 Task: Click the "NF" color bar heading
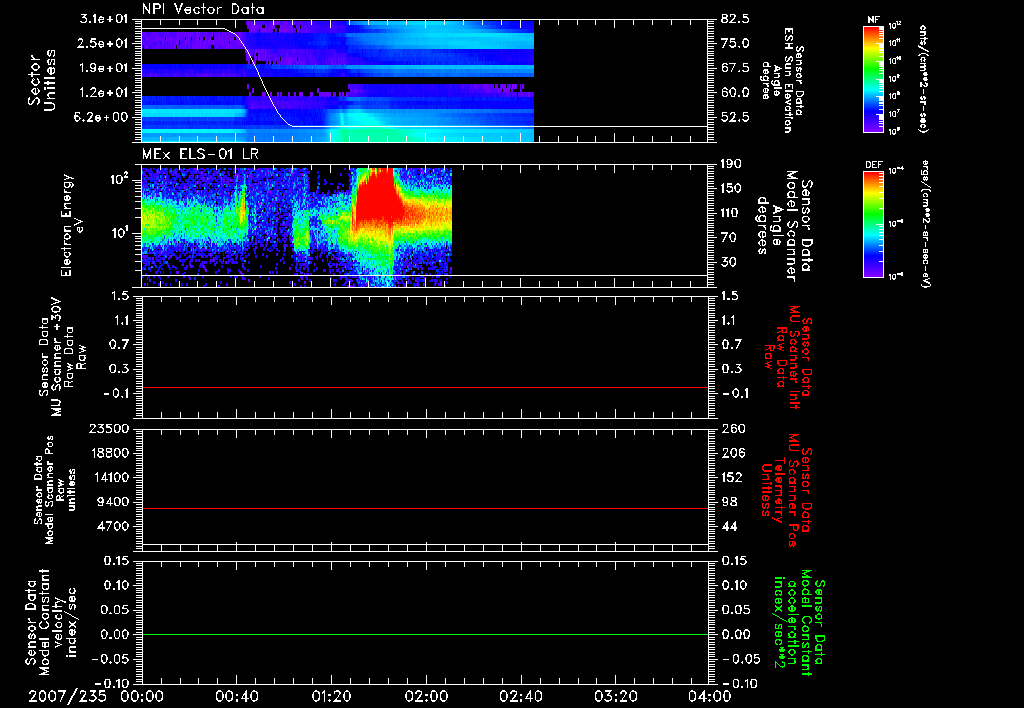tap(873, 20)
